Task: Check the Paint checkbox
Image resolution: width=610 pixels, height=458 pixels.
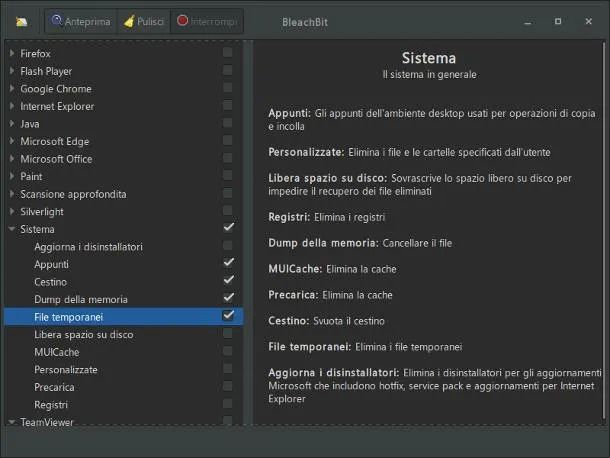Action: pyautogui.click(x=228, y=175)
